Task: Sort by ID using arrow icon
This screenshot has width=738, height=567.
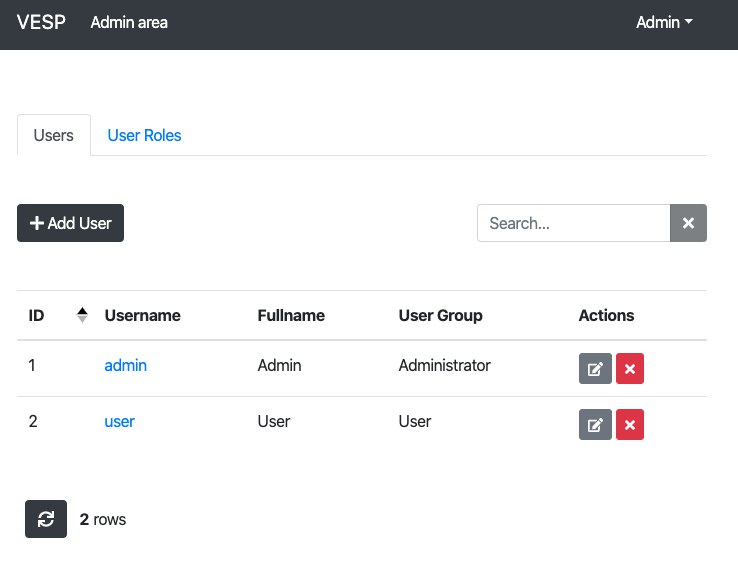Action: tap(82, 315)
